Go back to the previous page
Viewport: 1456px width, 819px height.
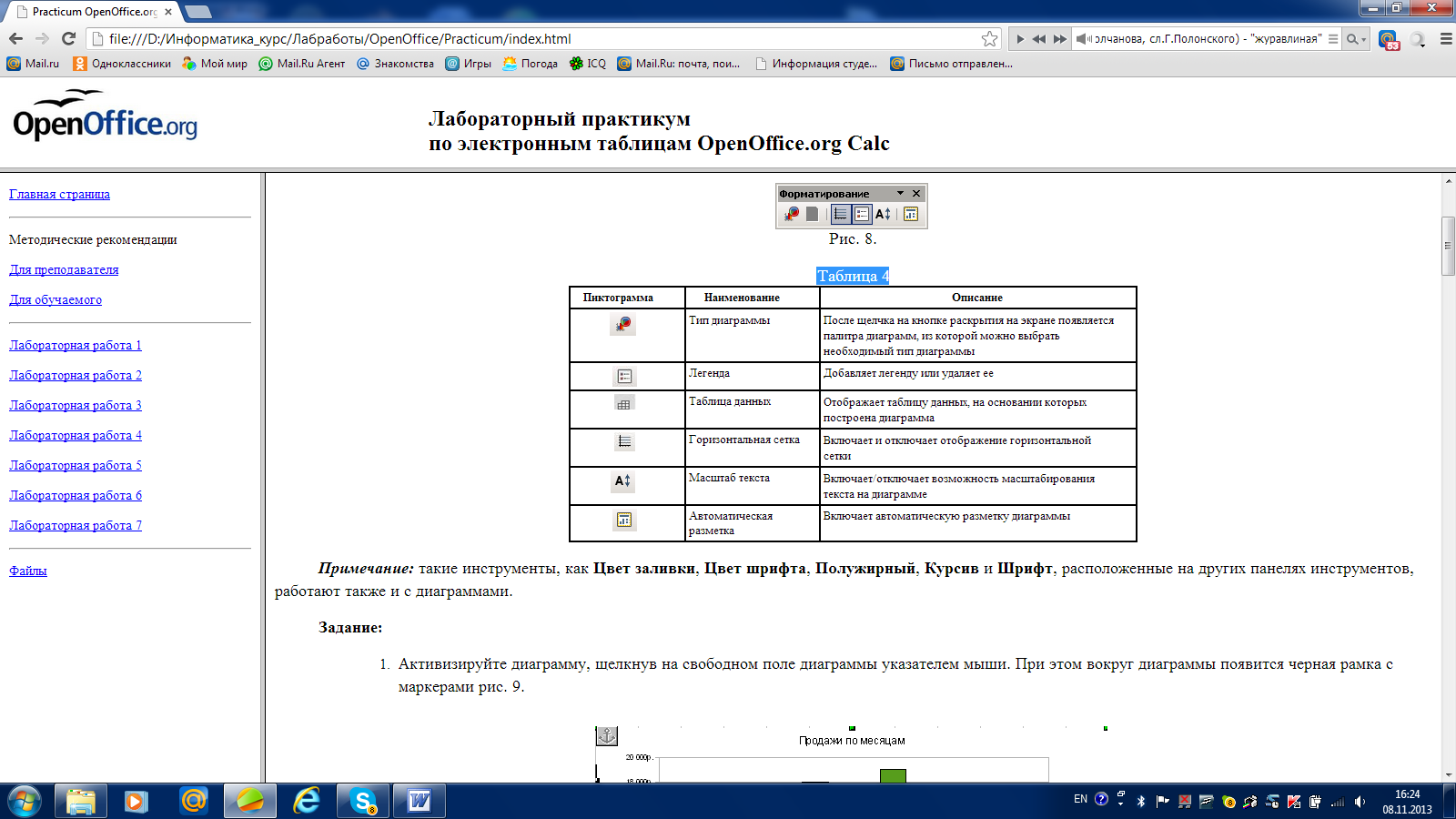click(15, 38)
